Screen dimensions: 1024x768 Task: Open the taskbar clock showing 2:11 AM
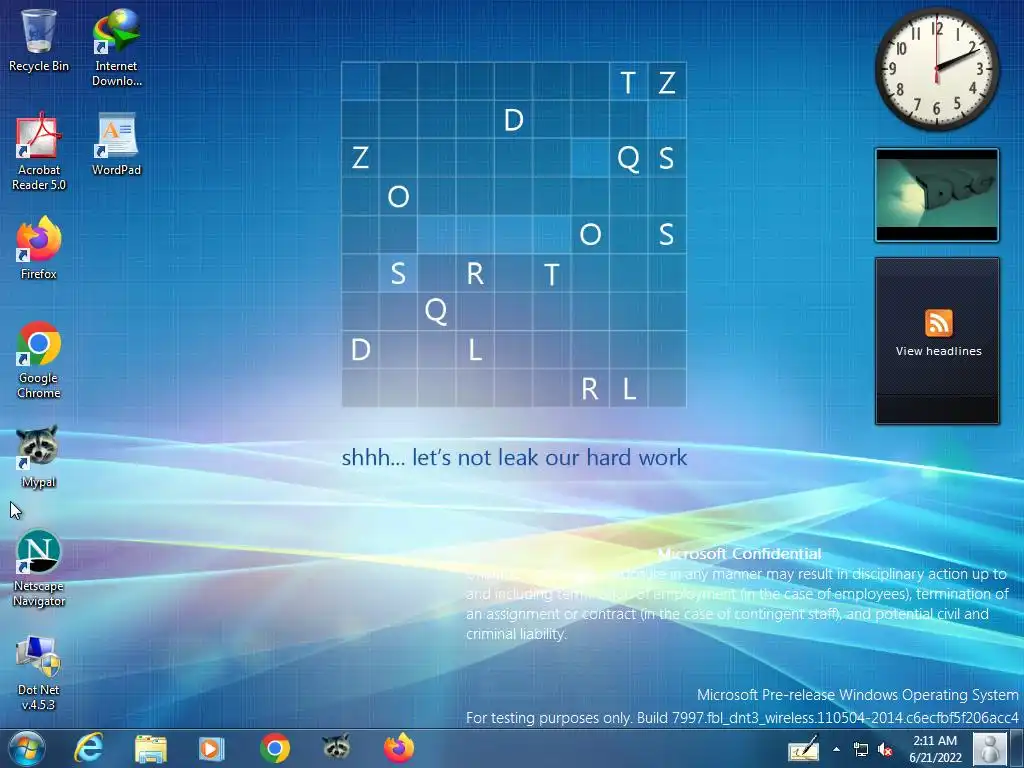935,748
